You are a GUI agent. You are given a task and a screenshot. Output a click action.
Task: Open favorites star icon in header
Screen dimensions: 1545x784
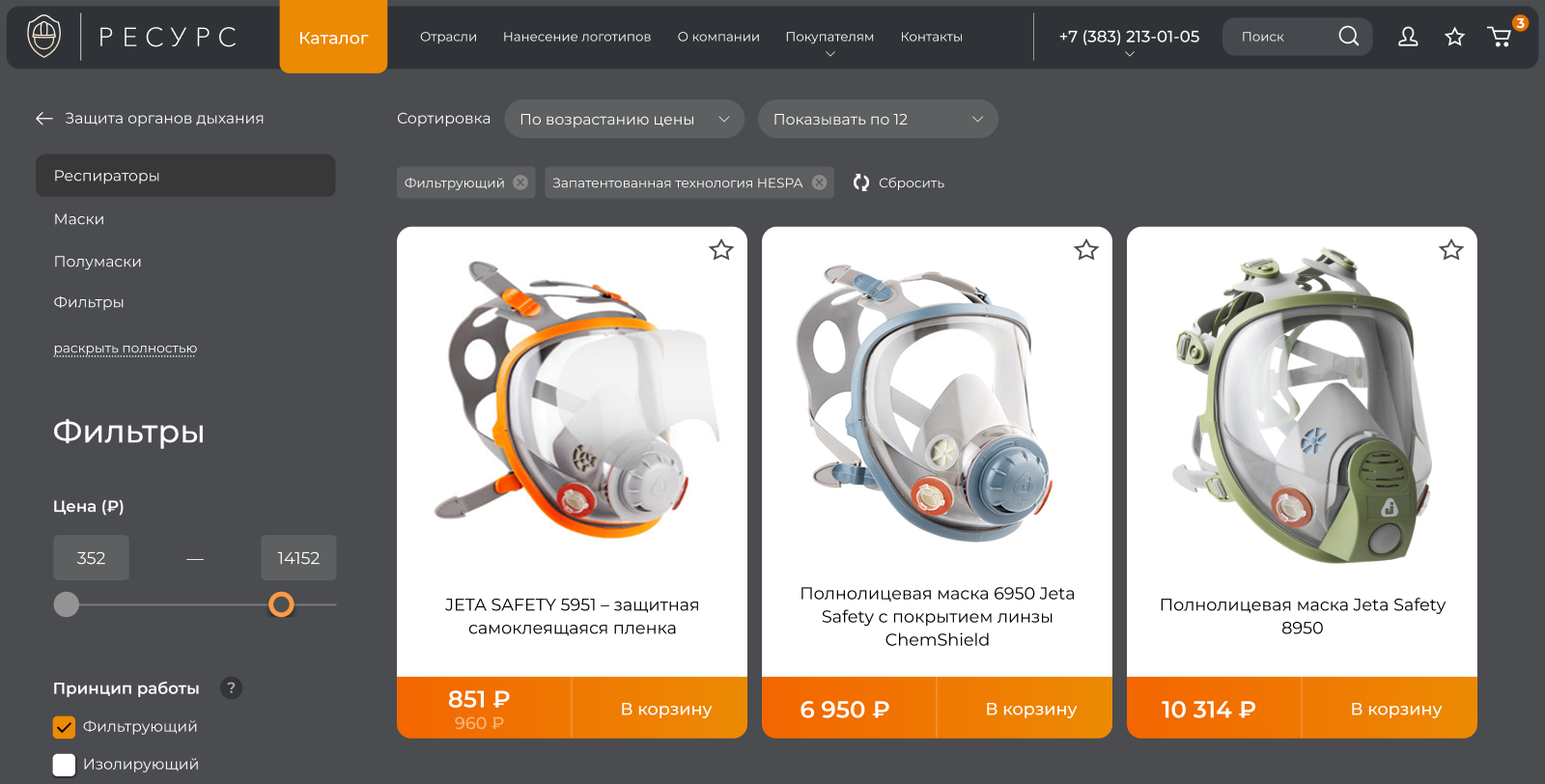pyautogui.click(x=1454, y=37)
